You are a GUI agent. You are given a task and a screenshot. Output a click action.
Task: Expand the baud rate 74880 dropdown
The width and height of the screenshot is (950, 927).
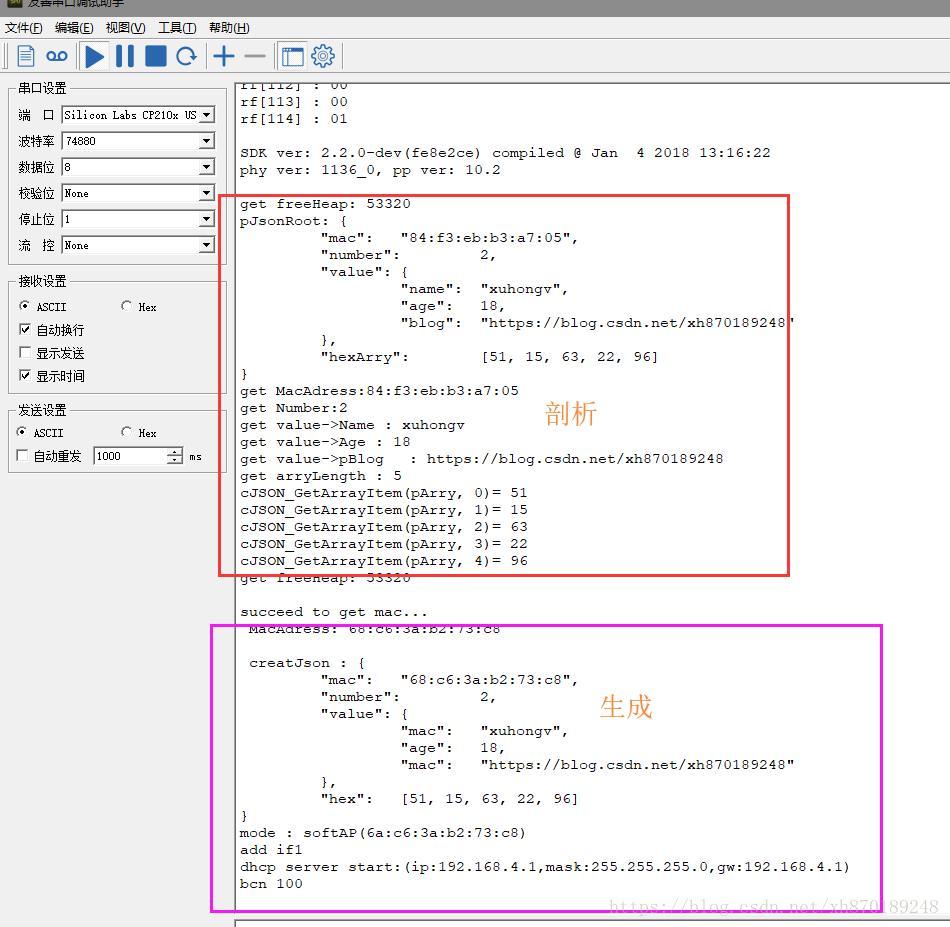pyautogui.click(x=207, y=141)
